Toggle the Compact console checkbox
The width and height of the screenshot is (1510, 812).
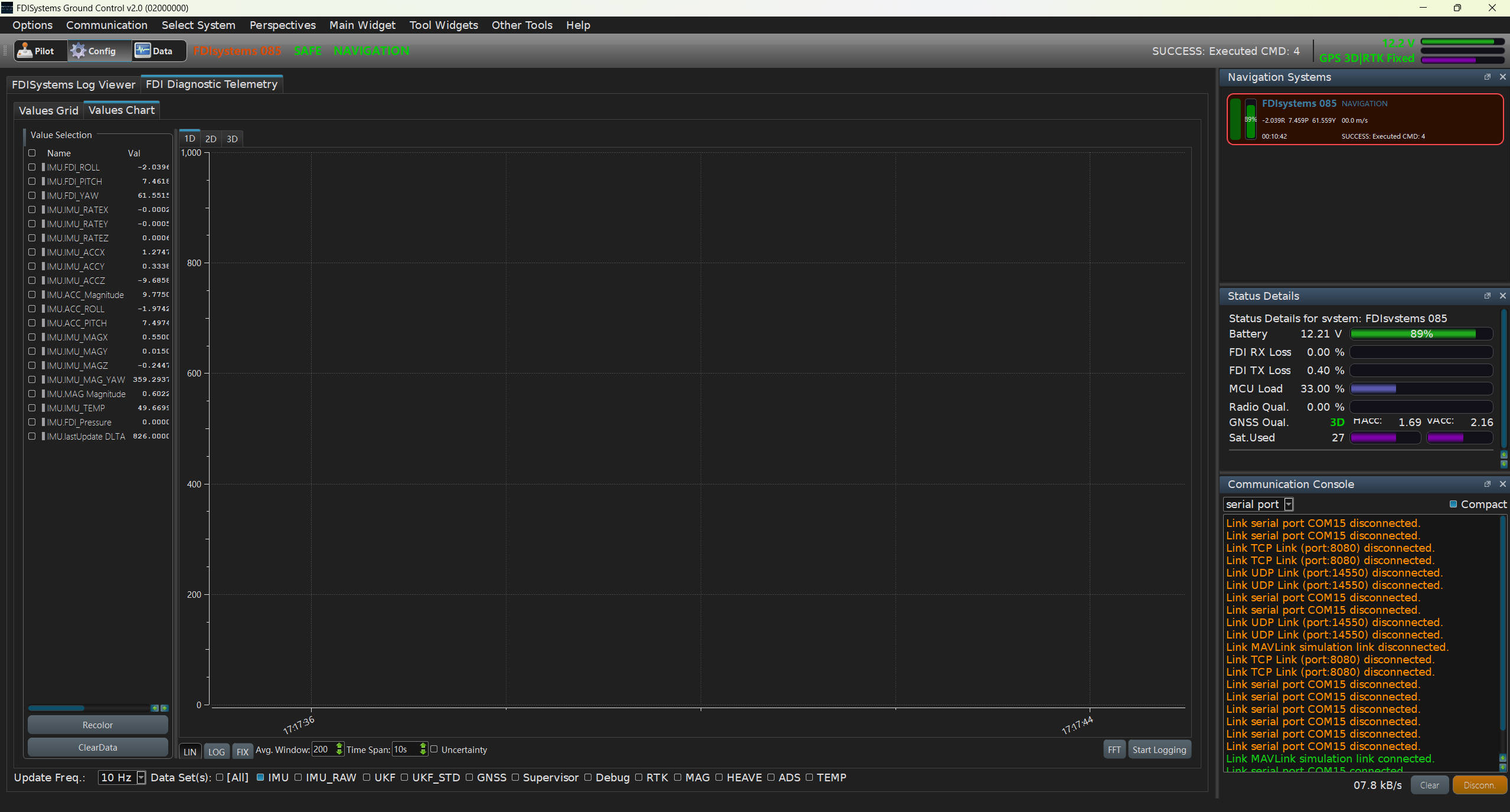point(1453,504)
